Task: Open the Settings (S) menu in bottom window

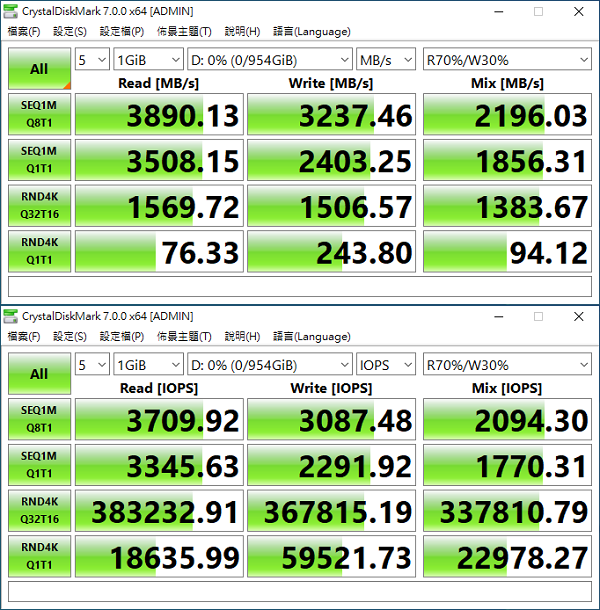Action: click(70, 337)
